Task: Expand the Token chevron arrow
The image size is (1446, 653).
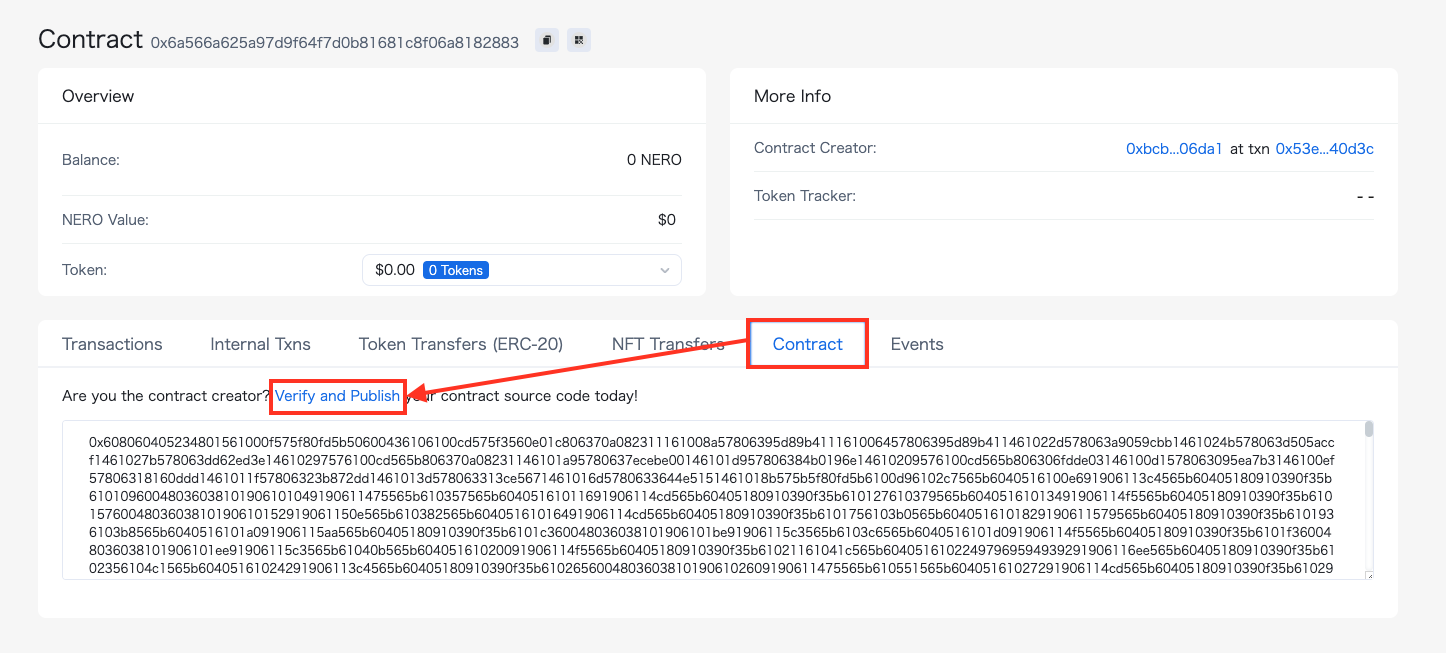Action: (665, 270)
